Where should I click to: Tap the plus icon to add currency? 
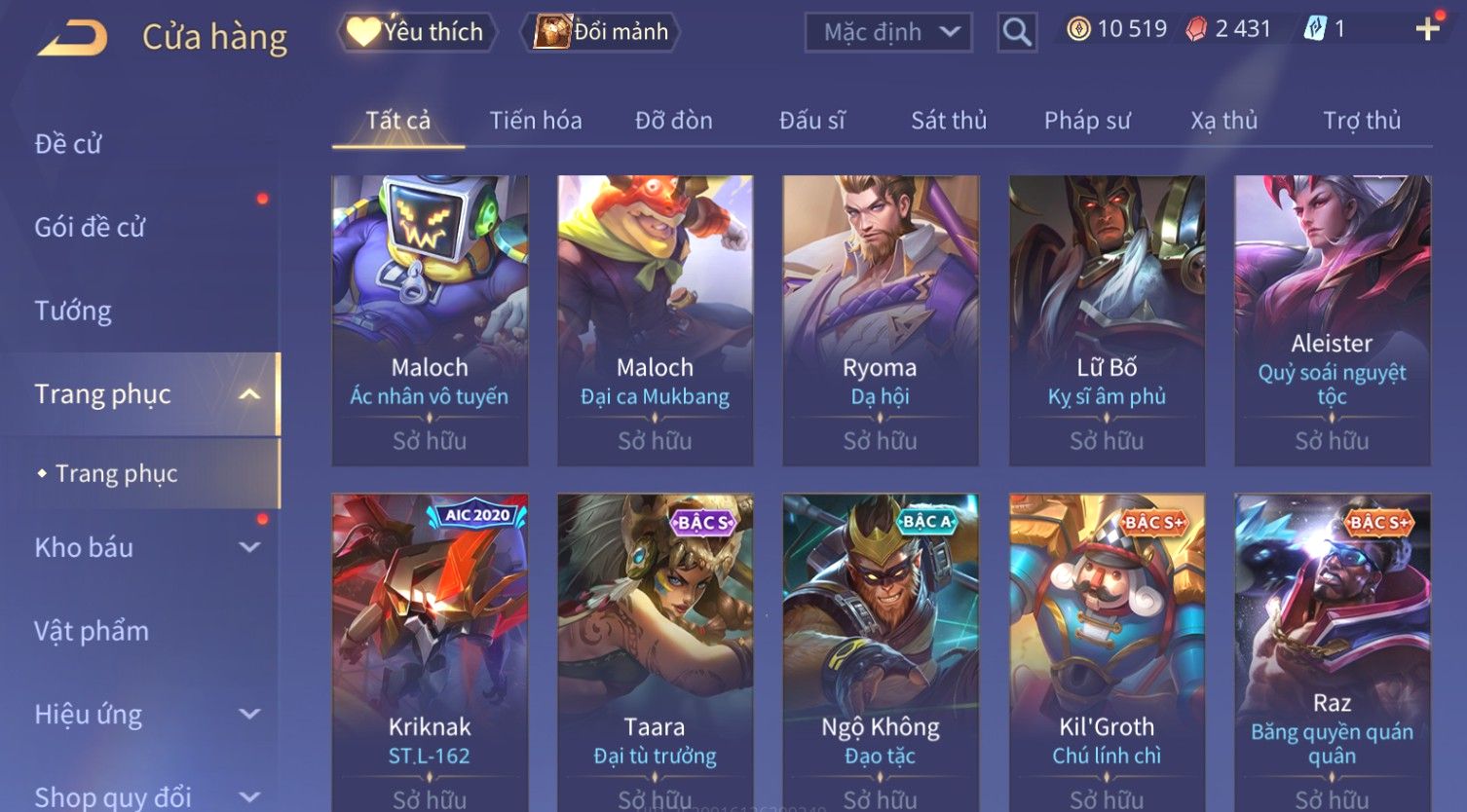[x=1427, y=29]
